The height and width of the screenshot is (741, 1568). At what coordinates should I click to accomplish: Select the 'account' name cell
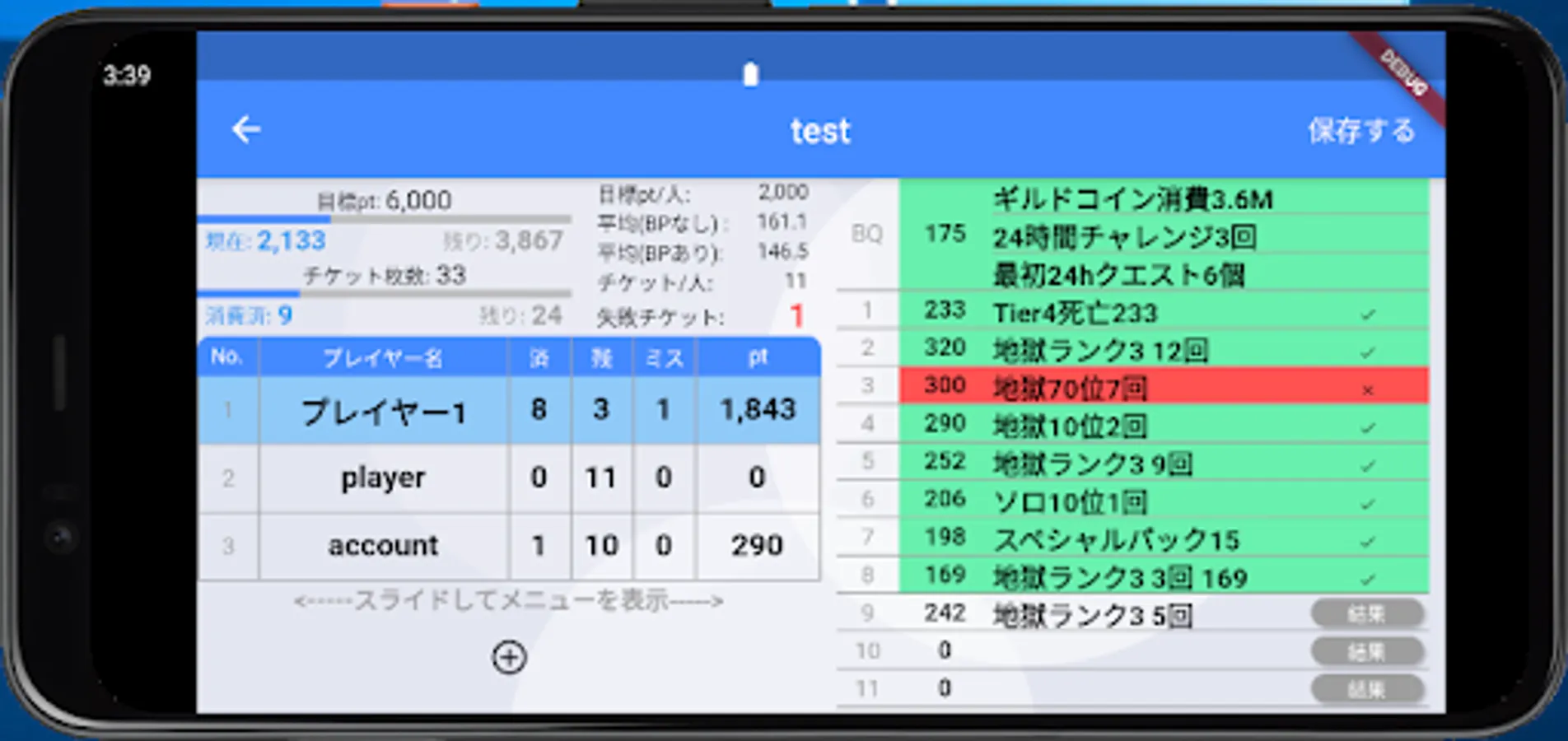click(x=384, y=545)
